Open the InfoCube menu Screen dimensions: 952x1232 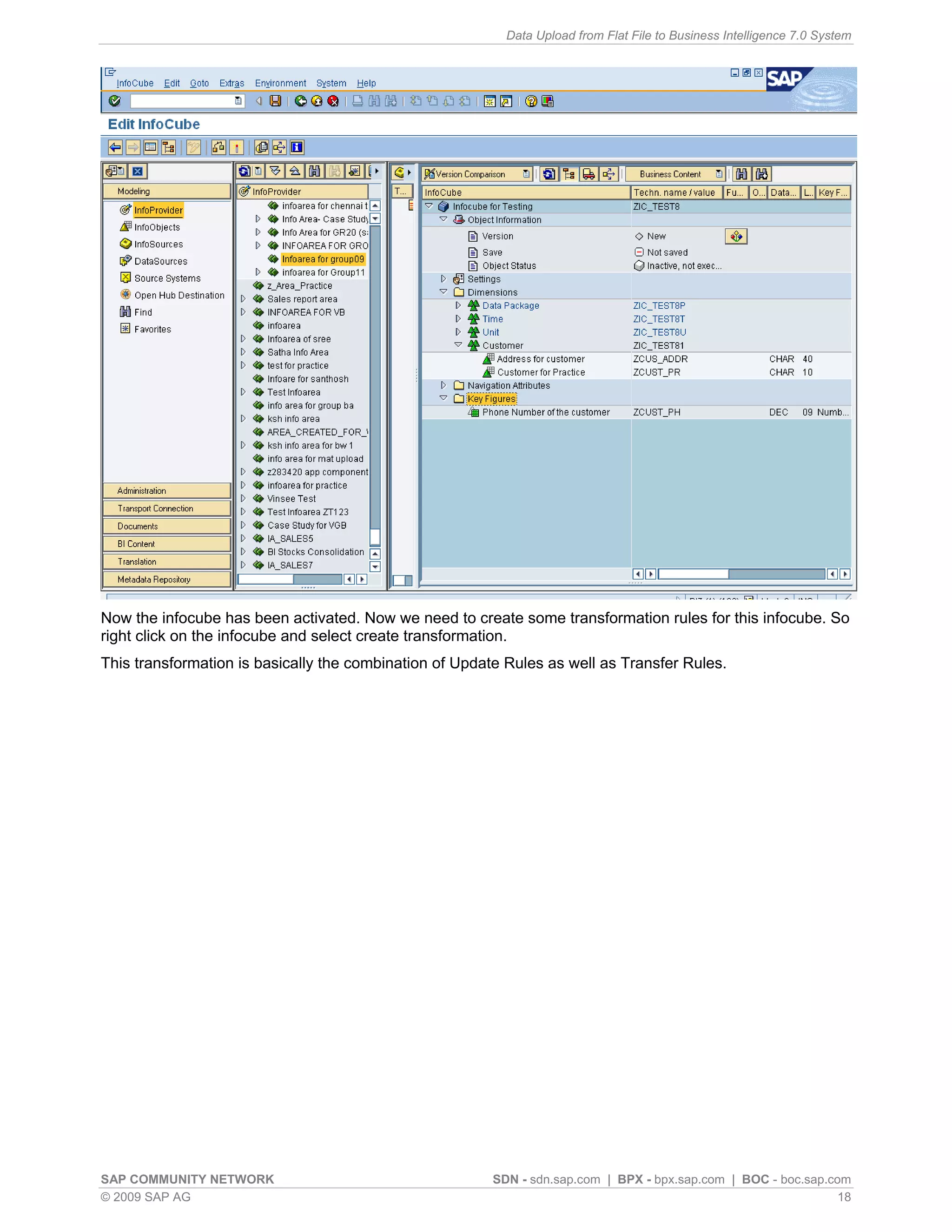pyautogui.click(x=135, y=84)
